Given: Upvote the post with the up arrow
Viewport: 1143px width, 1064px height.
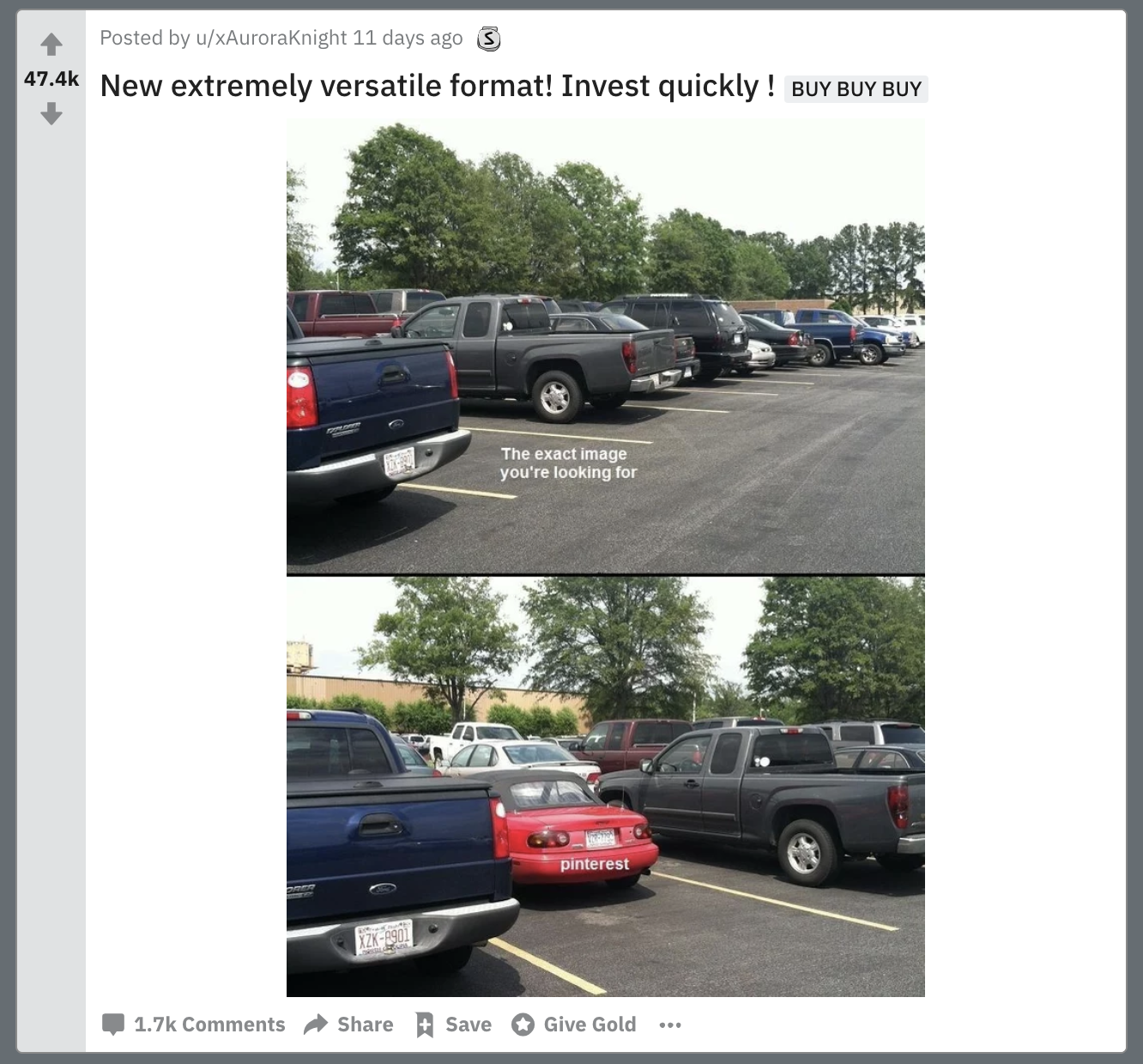Looking at the screenshot, I should point(51,43).
